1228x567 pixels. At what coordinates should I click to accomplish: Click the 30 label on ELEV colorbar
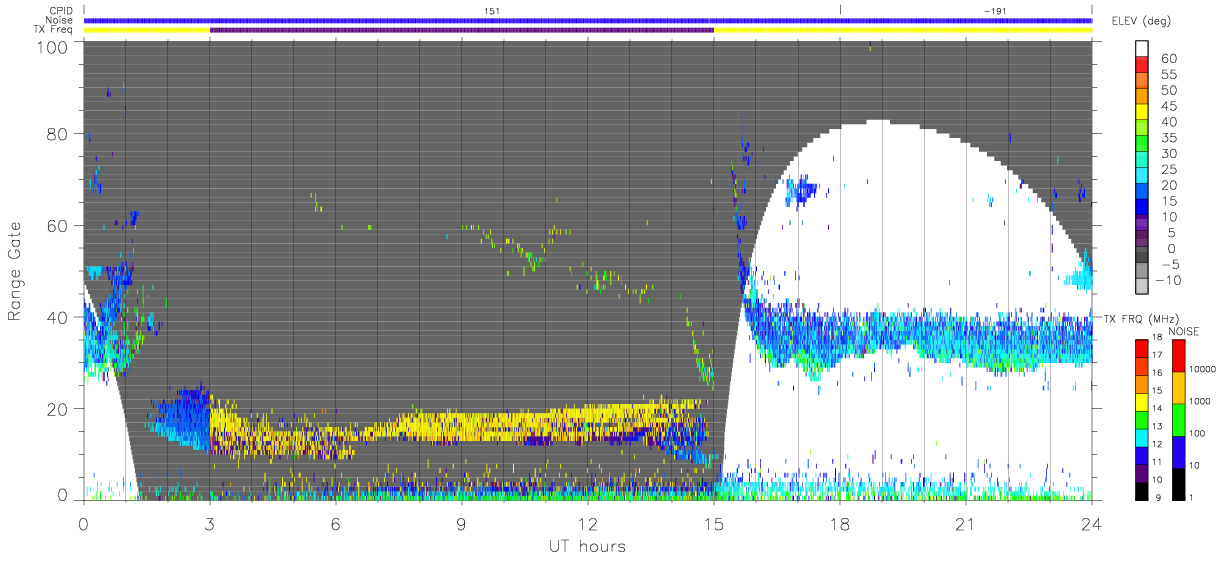click(1171, 153)
